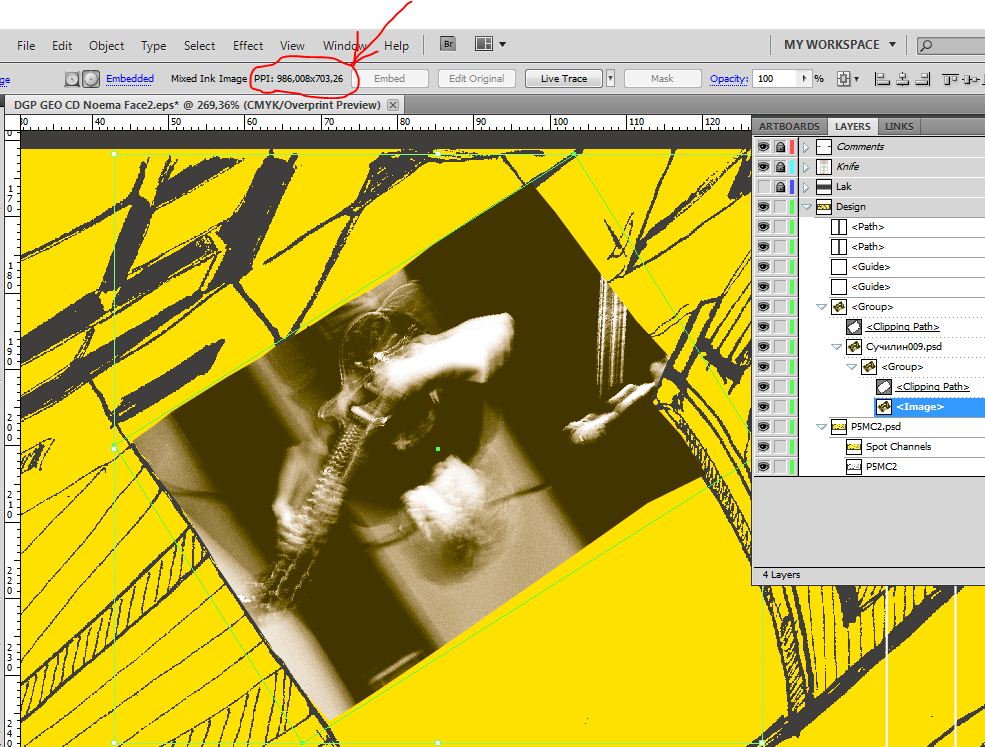This screenshot has width=985, height=747.
Task: Click the Comments layer thumbnail
Action: [x=824, y=147]
